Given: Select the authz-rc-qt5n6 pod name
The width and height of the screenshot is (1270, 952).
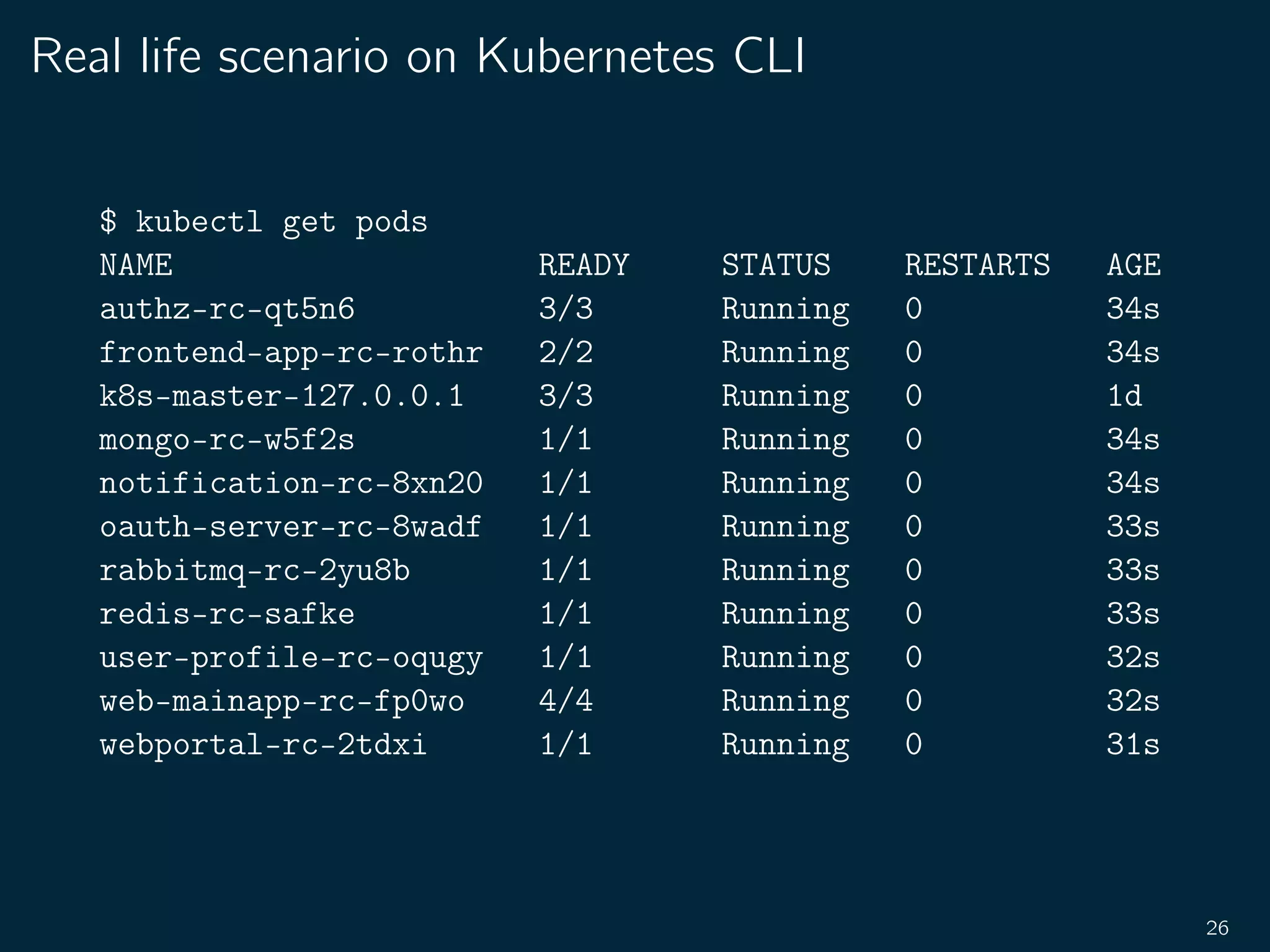Looking at the screenshot, I should coord(227,309).
